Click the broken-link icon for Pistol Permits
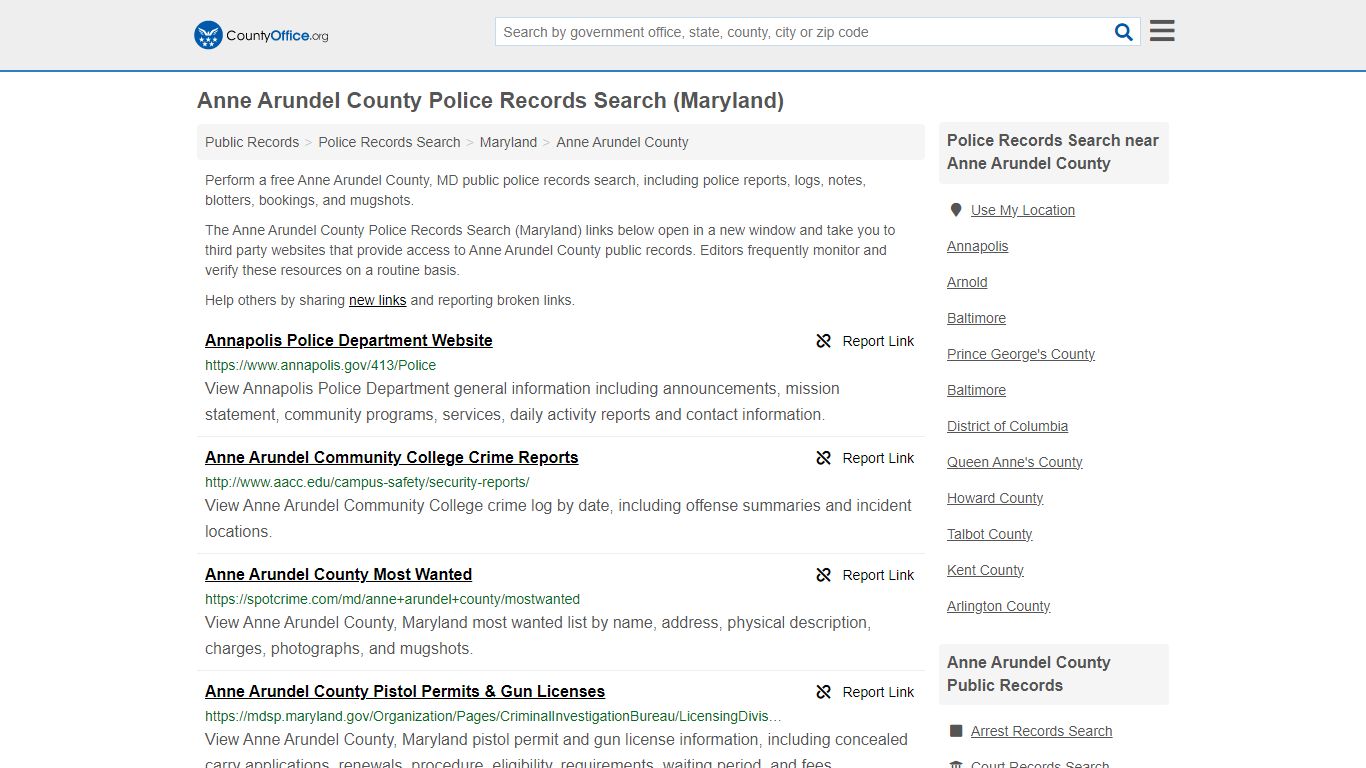This screenshot has height=768, width=1366. point(823,692)
